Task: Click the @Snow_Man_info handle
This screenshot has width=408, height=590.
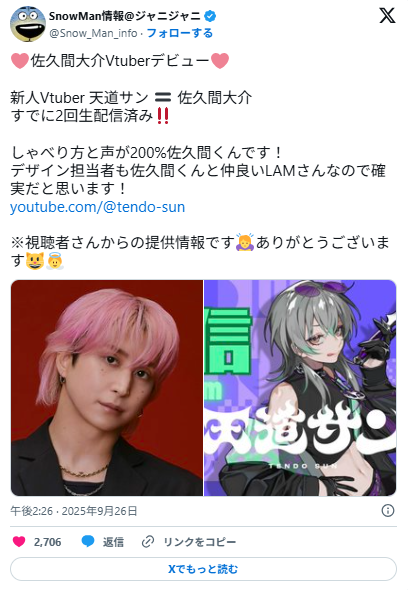Action: [x=93, y=33]
